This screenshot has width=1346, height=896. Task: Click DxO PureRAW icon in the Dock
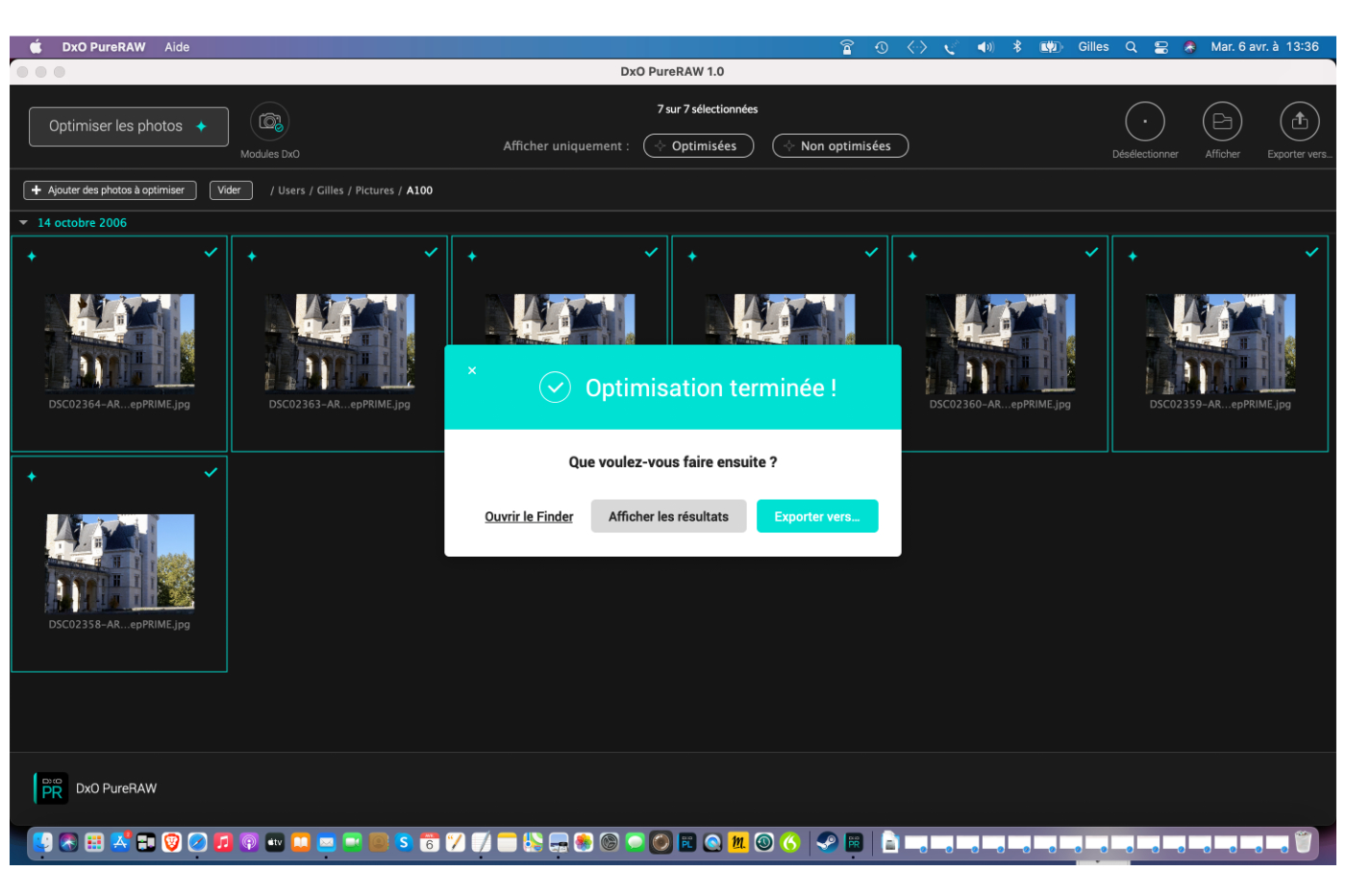(854, 842)
